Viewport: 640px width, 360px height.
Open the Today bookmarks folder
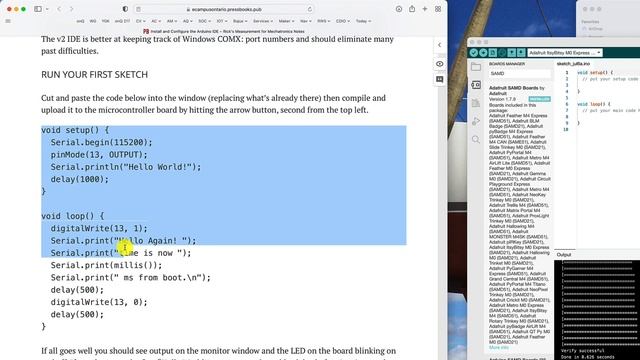point(363,21)
